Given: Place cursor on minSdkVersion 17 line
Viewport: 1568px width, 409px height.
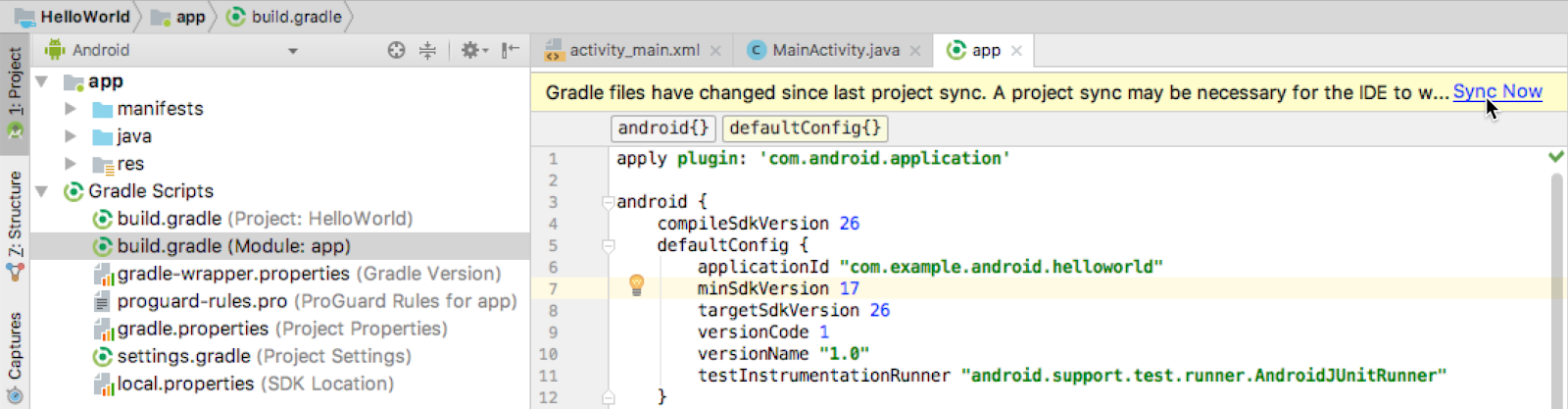Looking at the screenshot, I should tap(778, 288).
